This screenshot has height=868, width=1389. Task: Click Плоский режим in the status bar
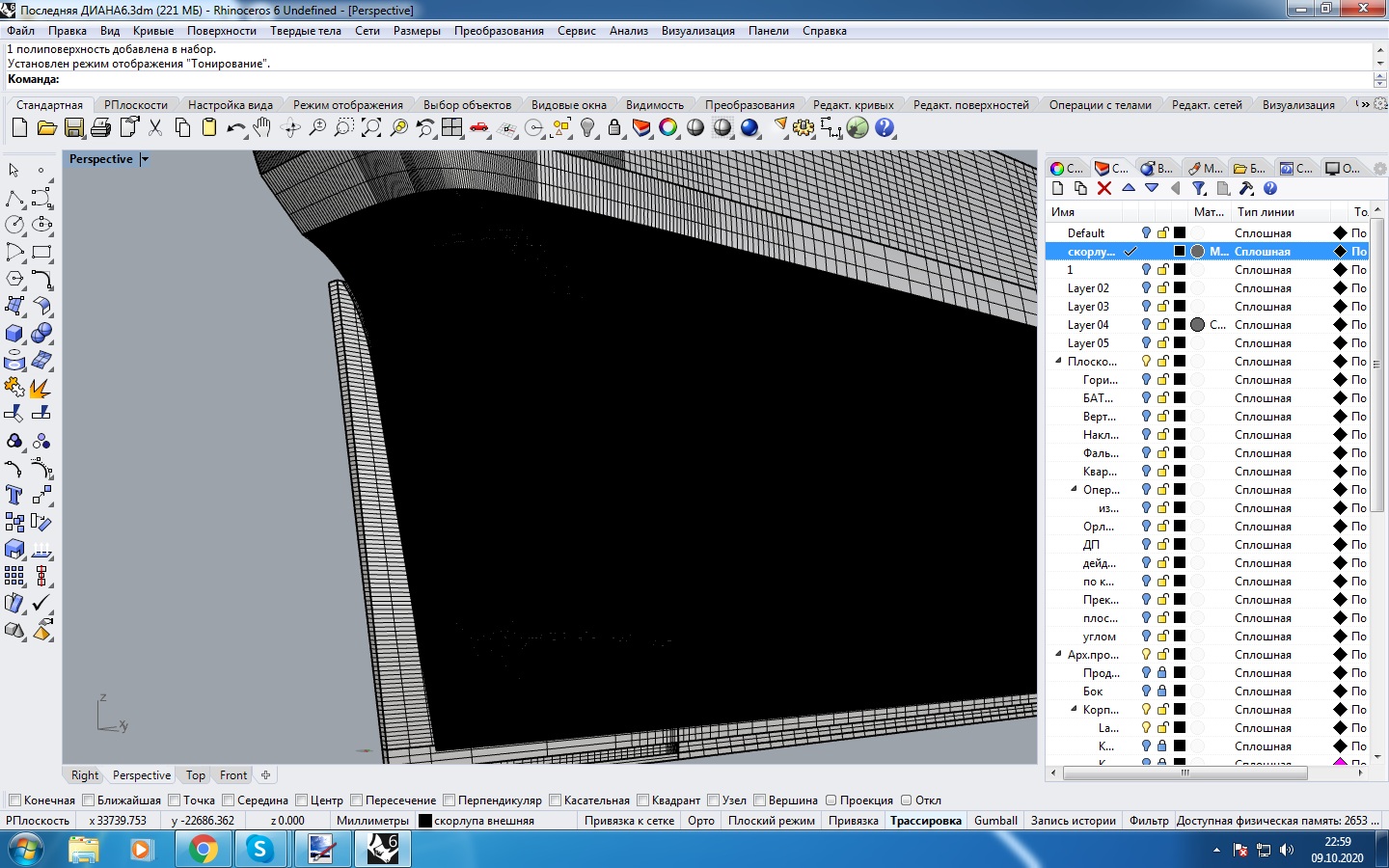[772, 821]
